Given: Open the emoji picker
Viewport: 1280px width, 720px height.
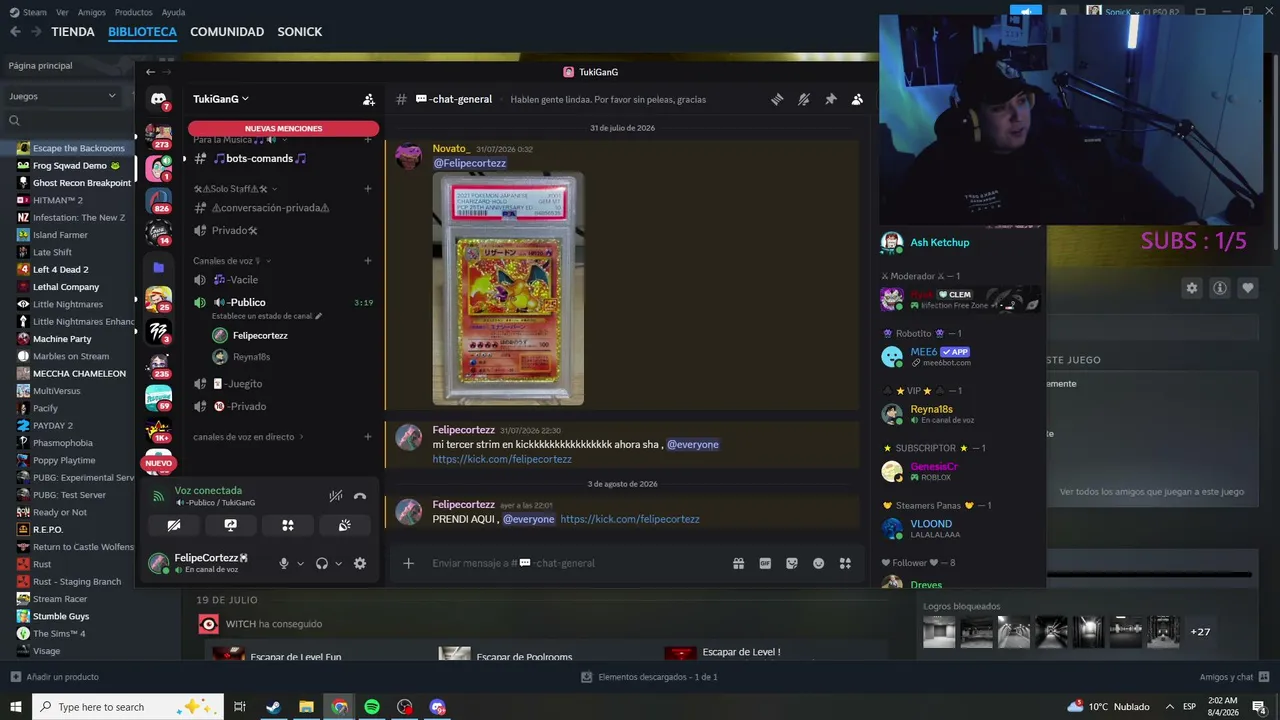Looking at the screenshot, I should (x=818, y=563).
